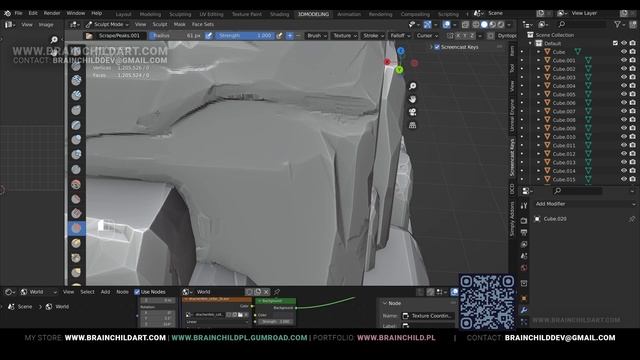The width and height of the screenshot is (640, 360).
Task: Switch to the Shading workspace tab
Action: (280, 14)
